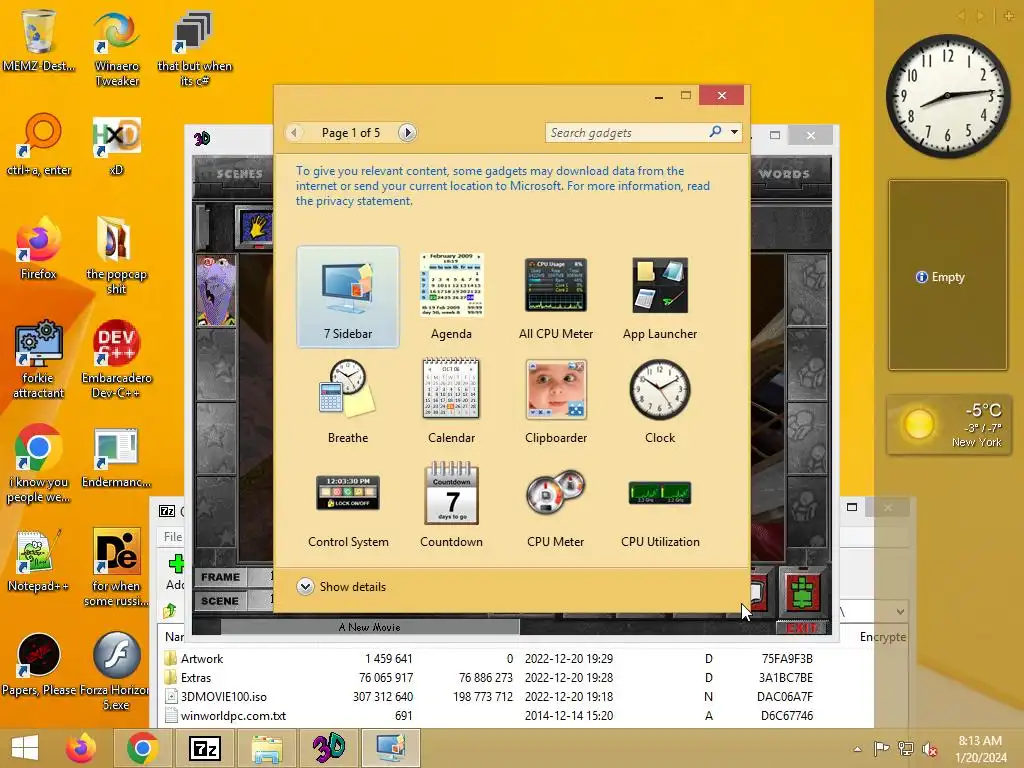Screen dimensions: 1024x768
Task: Open 'the popcap shit' folder
Action: tap(116, 255)
